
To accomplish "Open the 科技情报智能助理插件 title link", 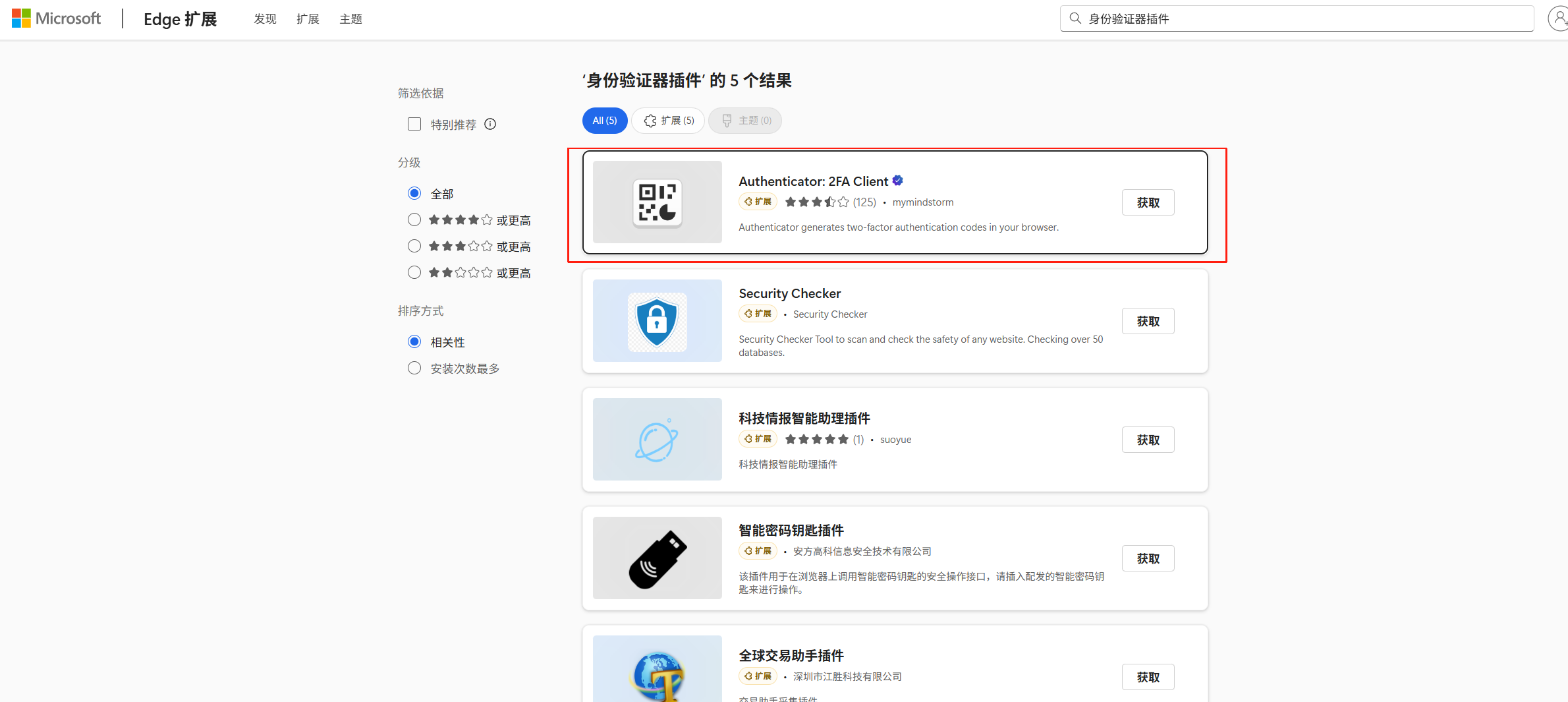I will [x=804, y=419].
